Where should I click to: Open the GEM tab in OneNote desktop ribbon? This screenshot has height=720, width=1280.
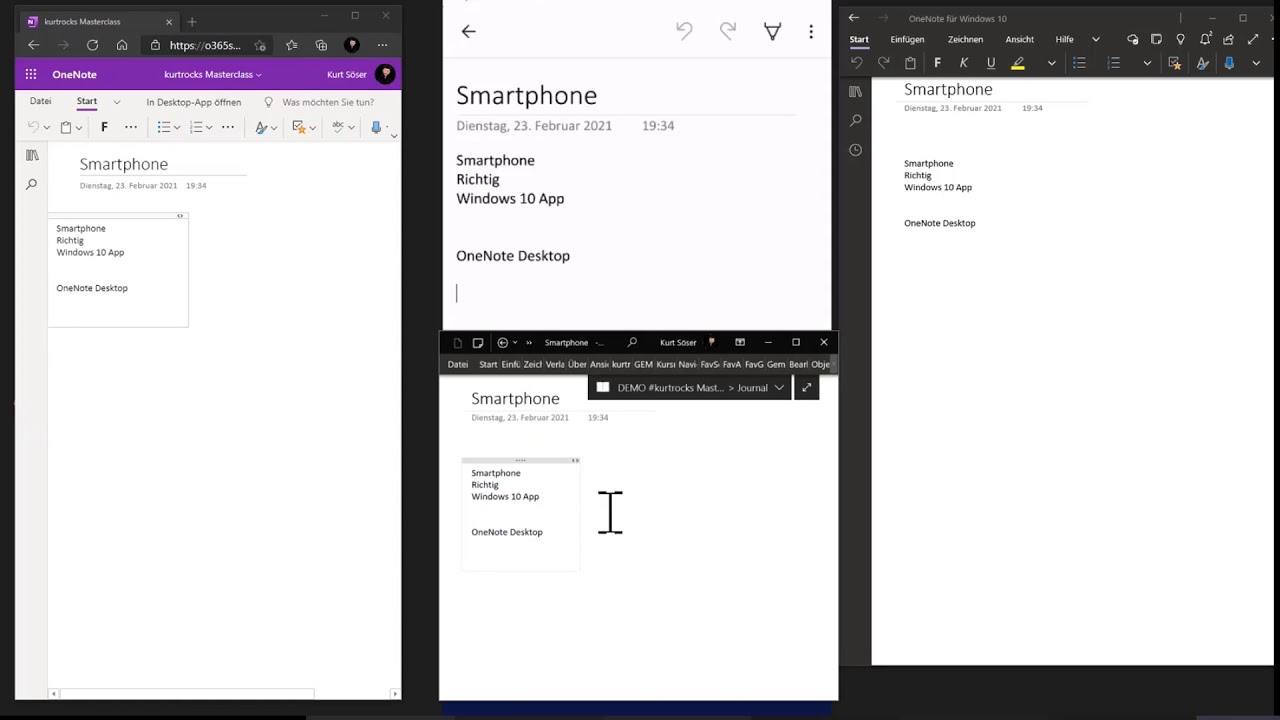pos(643,364)
